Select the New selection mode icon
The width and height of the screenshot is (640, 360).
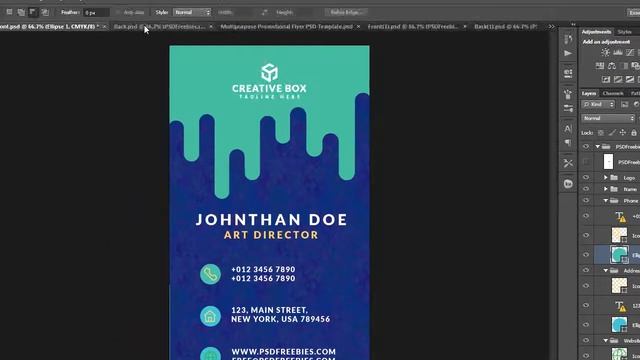pos(9,12)
